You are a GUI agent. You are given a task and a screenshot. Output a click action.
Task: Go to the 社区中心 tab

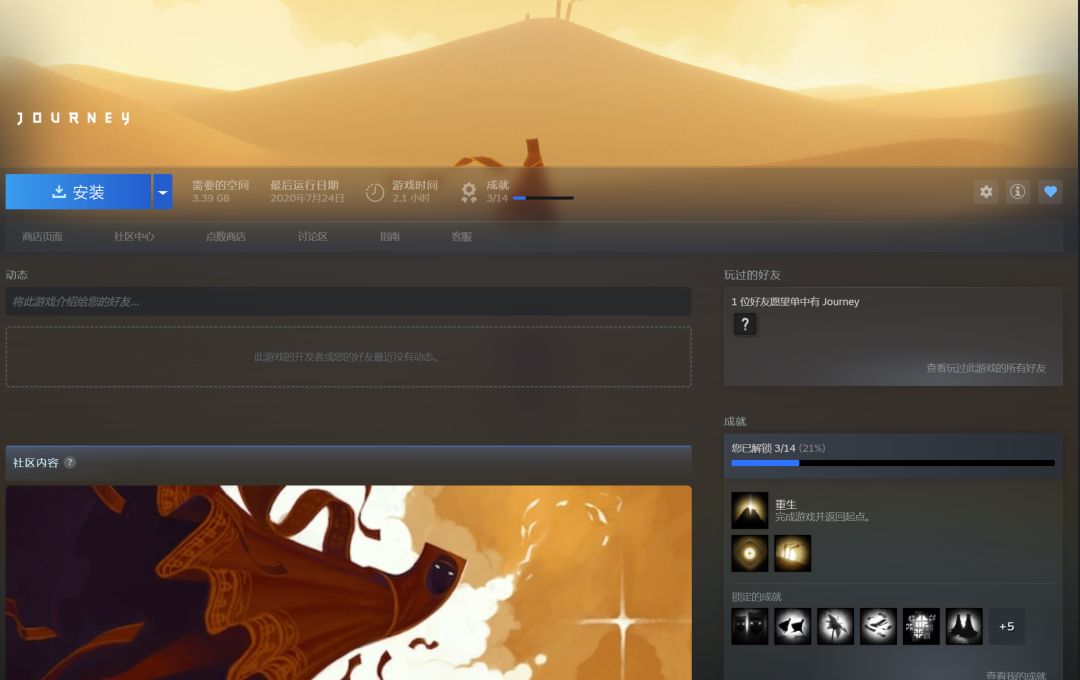[134, 237]
